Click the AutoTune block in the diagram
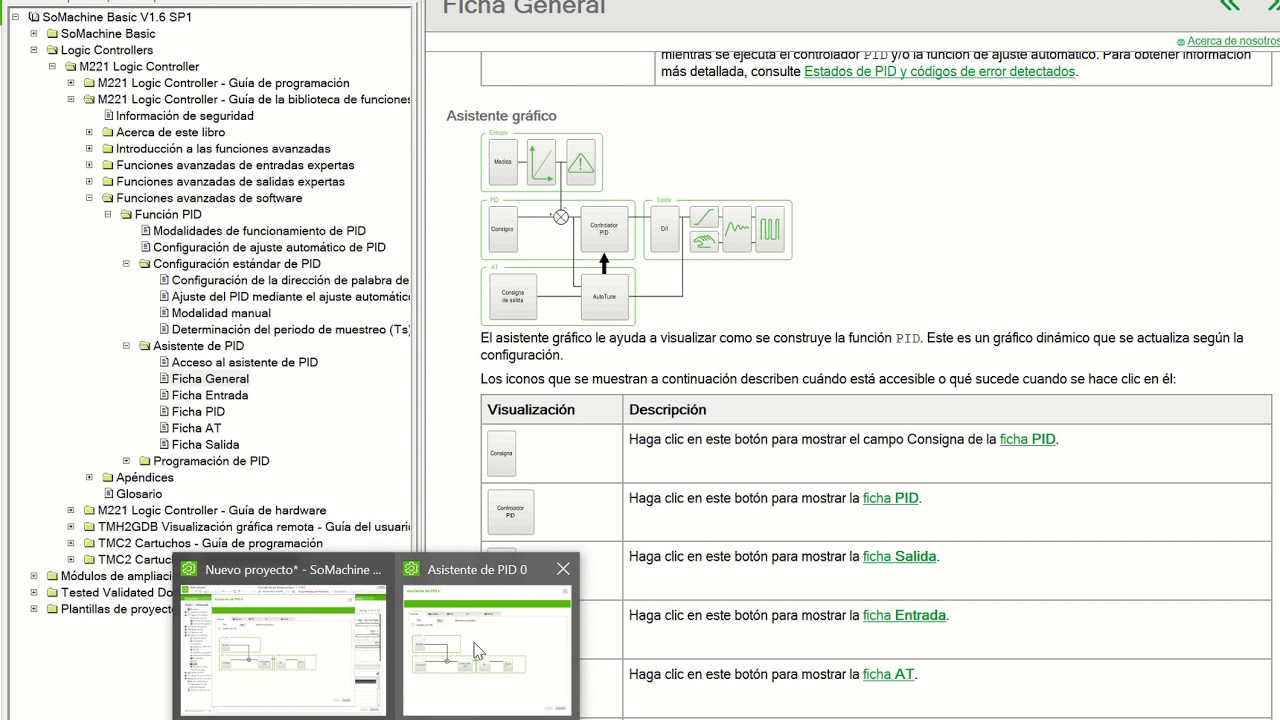This screenshot has height=720, width=1280. pos(604,296)
